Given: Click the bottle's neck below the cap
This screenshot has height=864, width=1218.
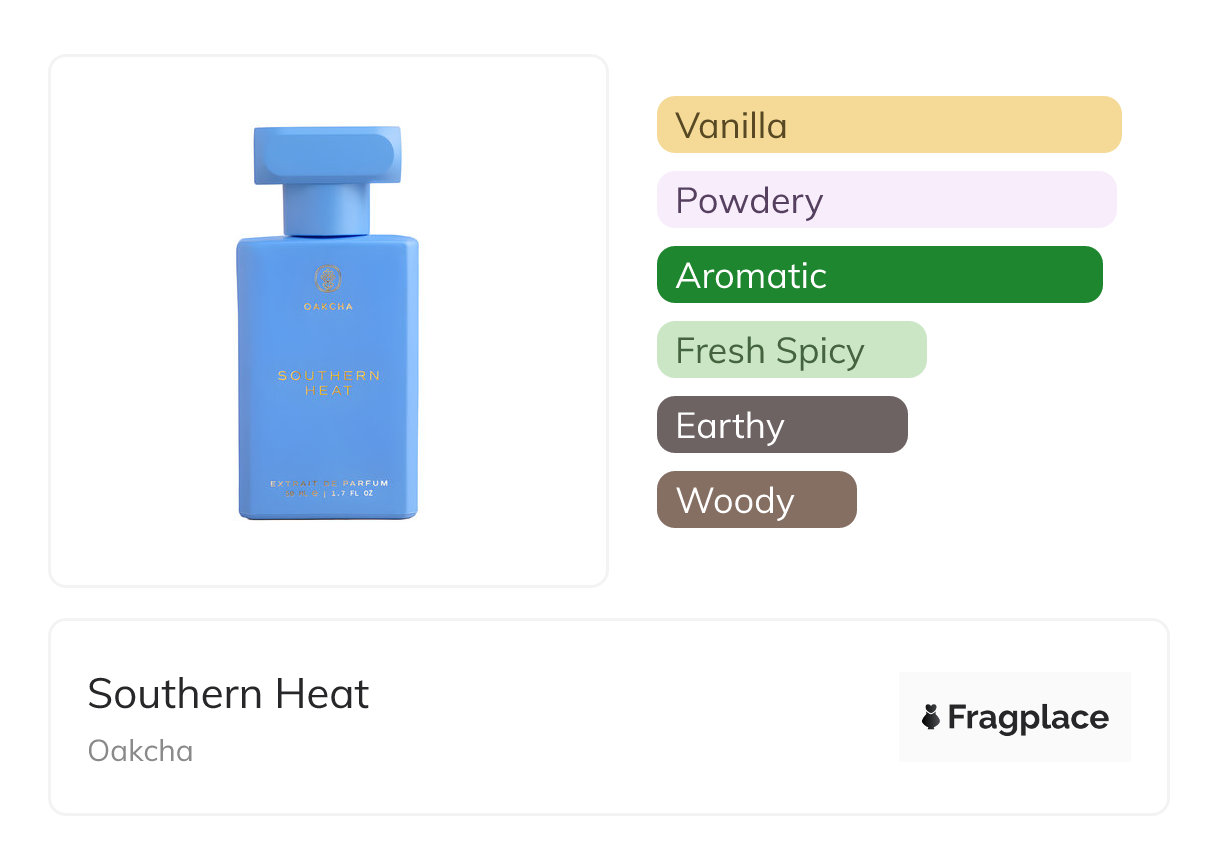Looking at the screenshot, I should [x=327, y=210].
